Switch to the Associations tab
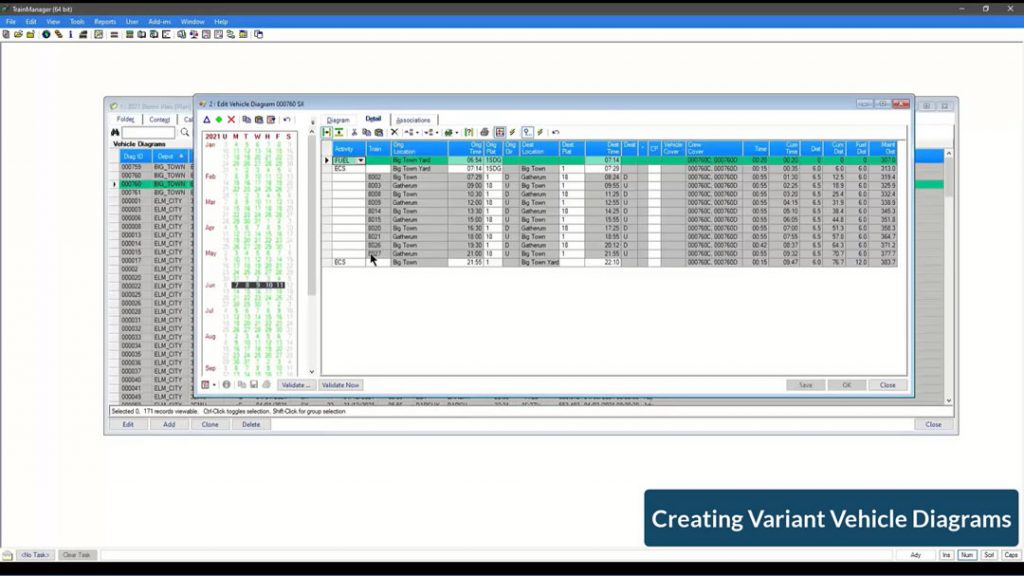Screen dimensions: 1024x576 [x=412, y=120]
